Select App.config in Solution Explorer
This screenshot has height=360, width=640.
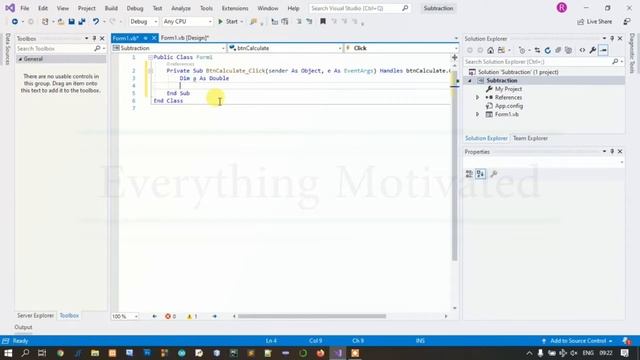click(509, 106)
